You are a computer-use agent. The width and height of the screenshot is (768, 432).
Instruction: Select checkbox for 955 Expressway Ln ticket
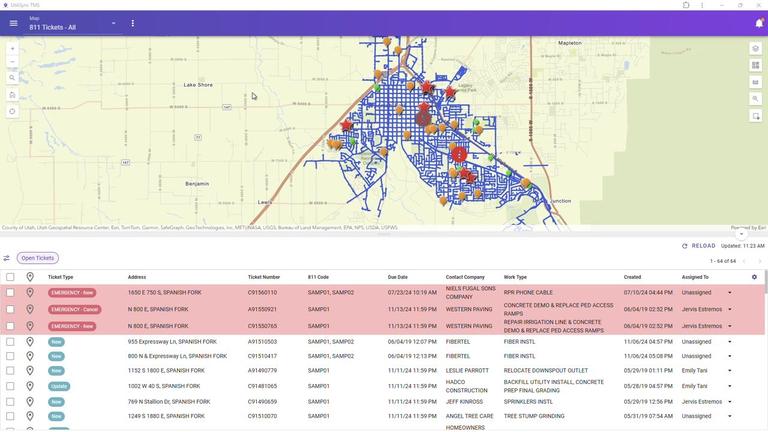click(10, 342)
